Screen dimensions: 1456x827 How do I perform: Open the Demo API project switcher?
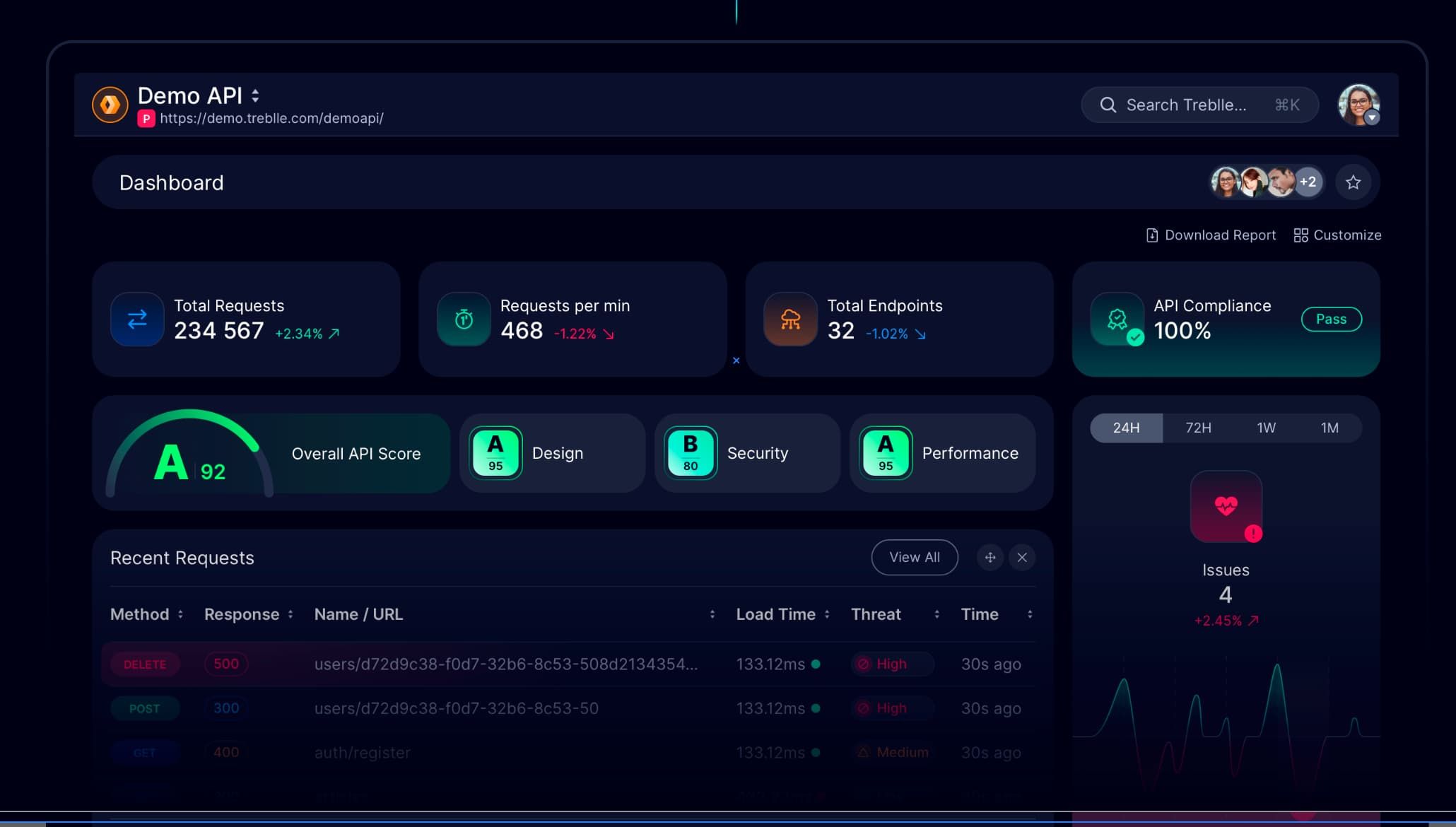tap(255, 95)
